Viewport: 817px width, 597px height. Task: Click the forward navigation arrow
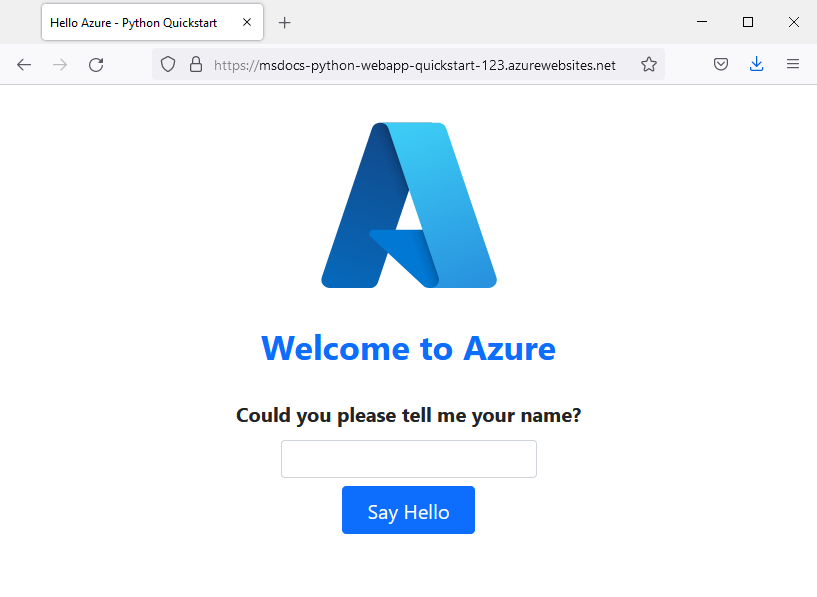click(60, 64)
